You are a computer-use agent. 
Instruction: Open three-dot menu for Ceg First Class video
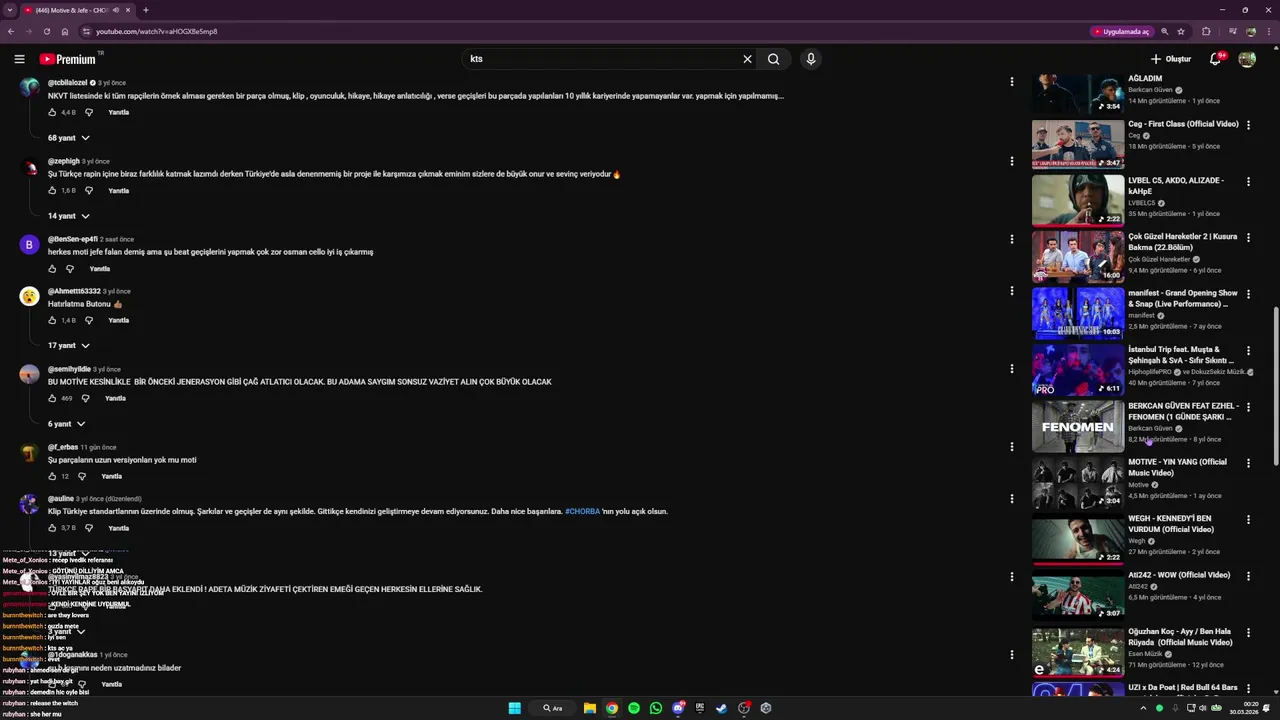tap(1248, 125)
